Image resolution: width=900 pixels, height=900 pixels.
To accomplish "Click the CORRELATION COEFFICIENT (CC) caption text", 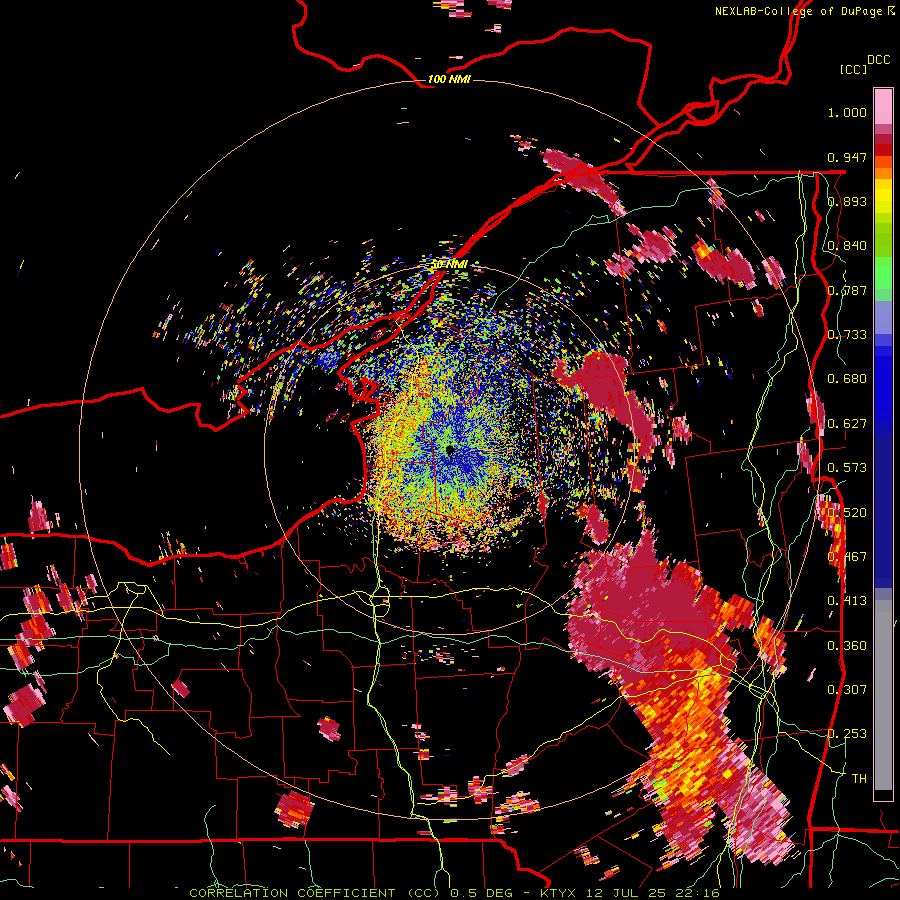I will (x=314, y=893).
